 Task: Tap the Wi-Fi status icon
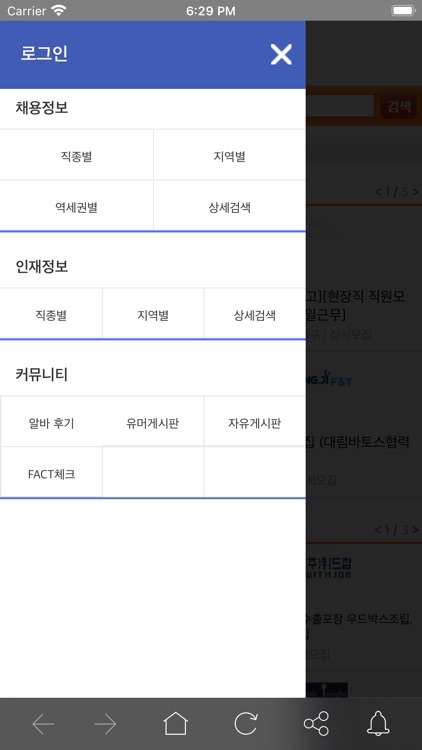coord(59,11)
